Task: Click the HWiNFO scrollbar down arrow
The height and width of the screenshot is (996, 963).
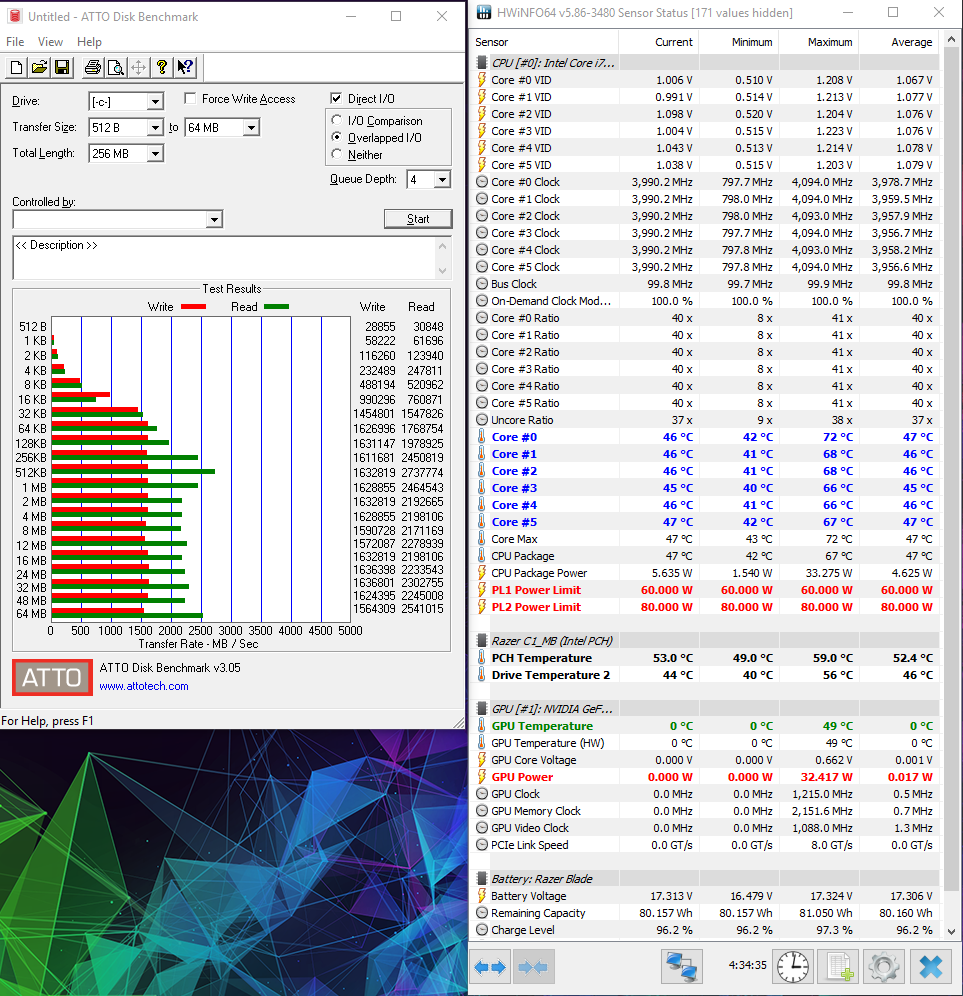Action: (x=951, y=932)
